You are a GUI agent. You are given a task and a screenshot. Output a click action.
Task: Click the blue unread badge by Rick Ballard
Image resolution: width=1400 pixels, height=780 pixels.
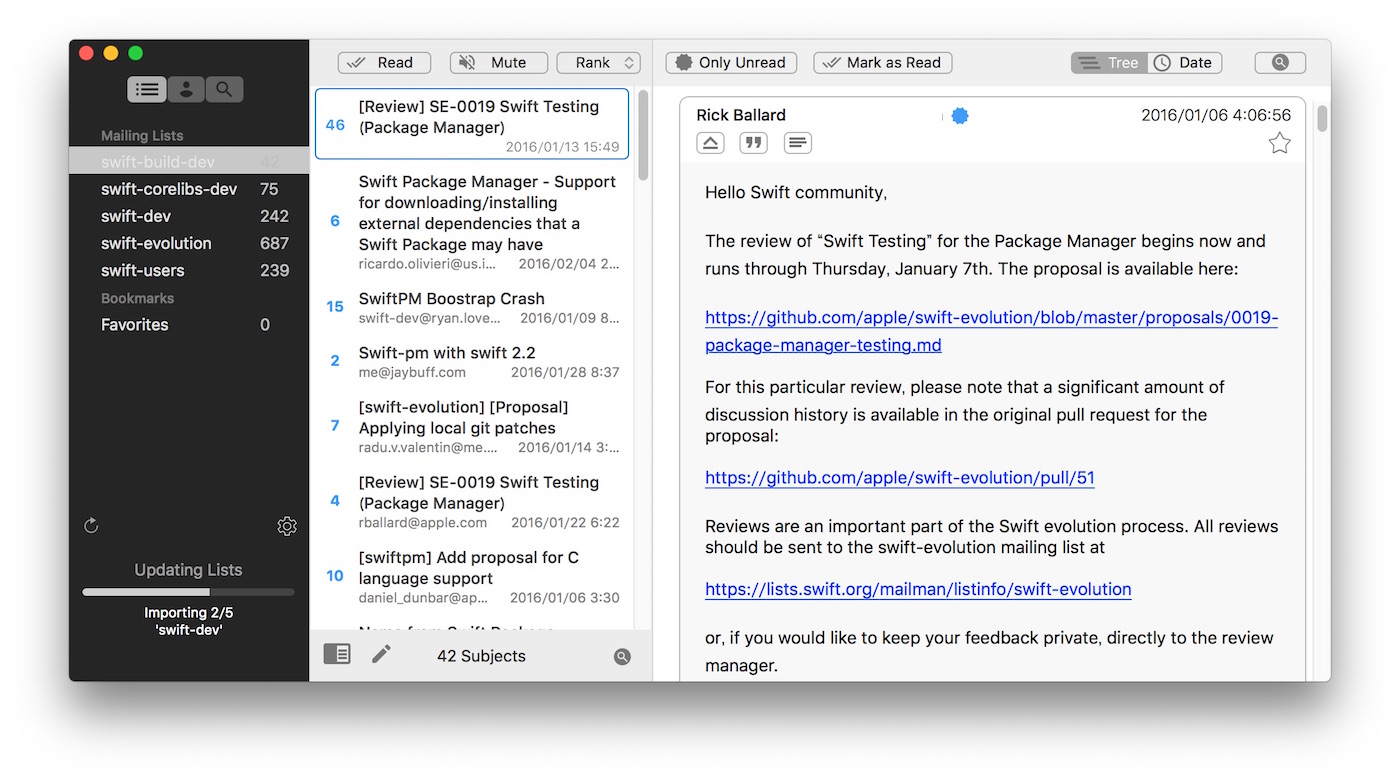click(960, 116)
